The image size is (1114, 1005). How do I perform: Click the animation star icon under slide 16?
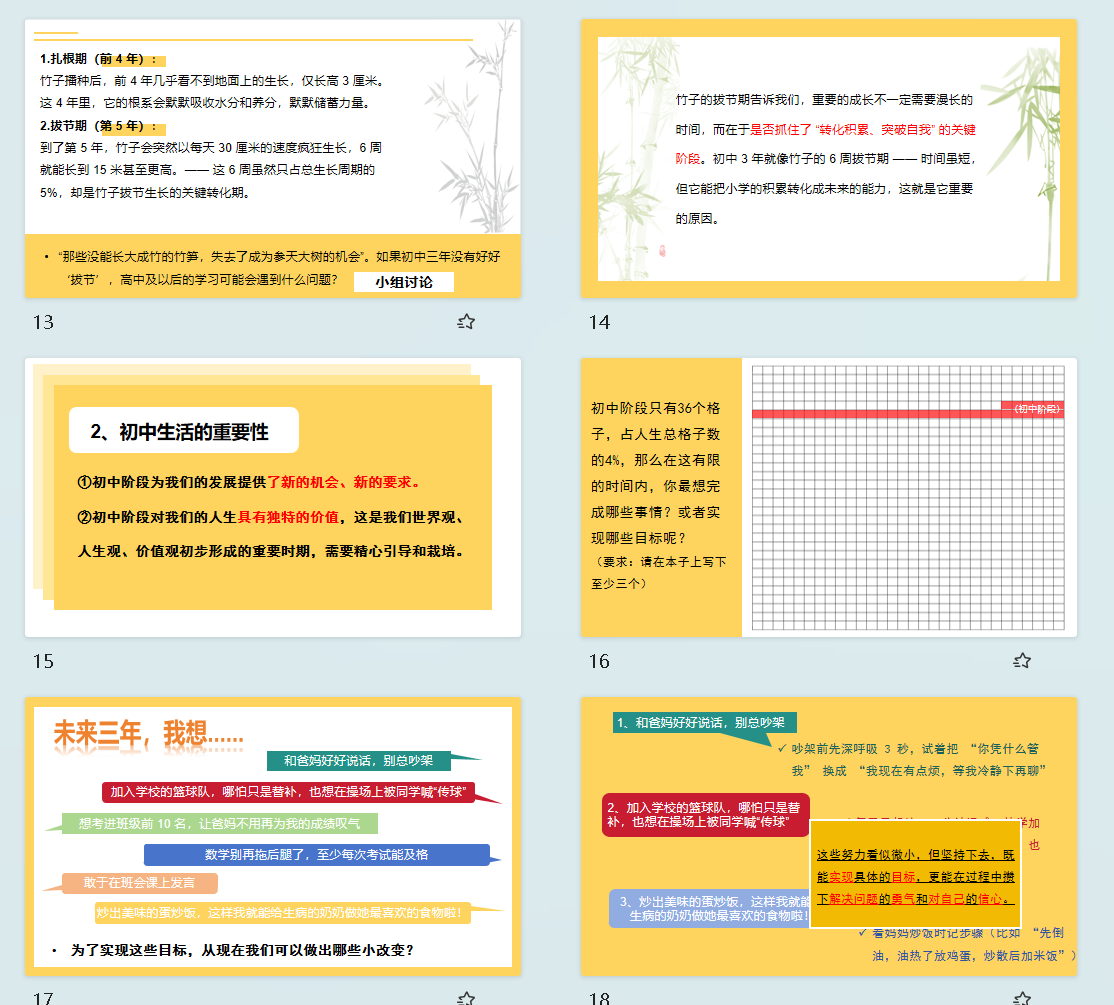pyautogui.click(x=1021, y=660)
